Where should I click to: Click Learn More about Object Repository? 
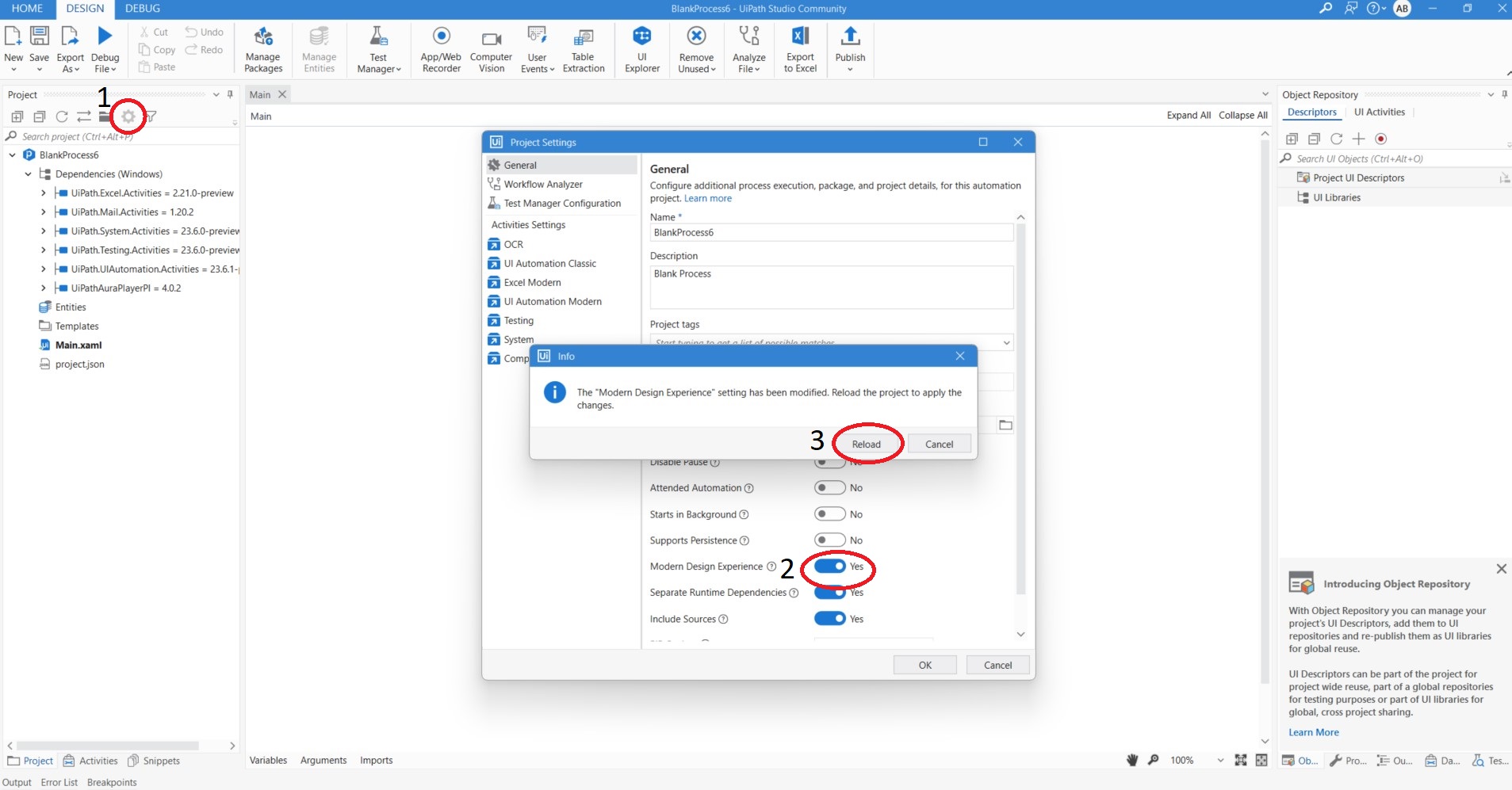[1313, 732]
